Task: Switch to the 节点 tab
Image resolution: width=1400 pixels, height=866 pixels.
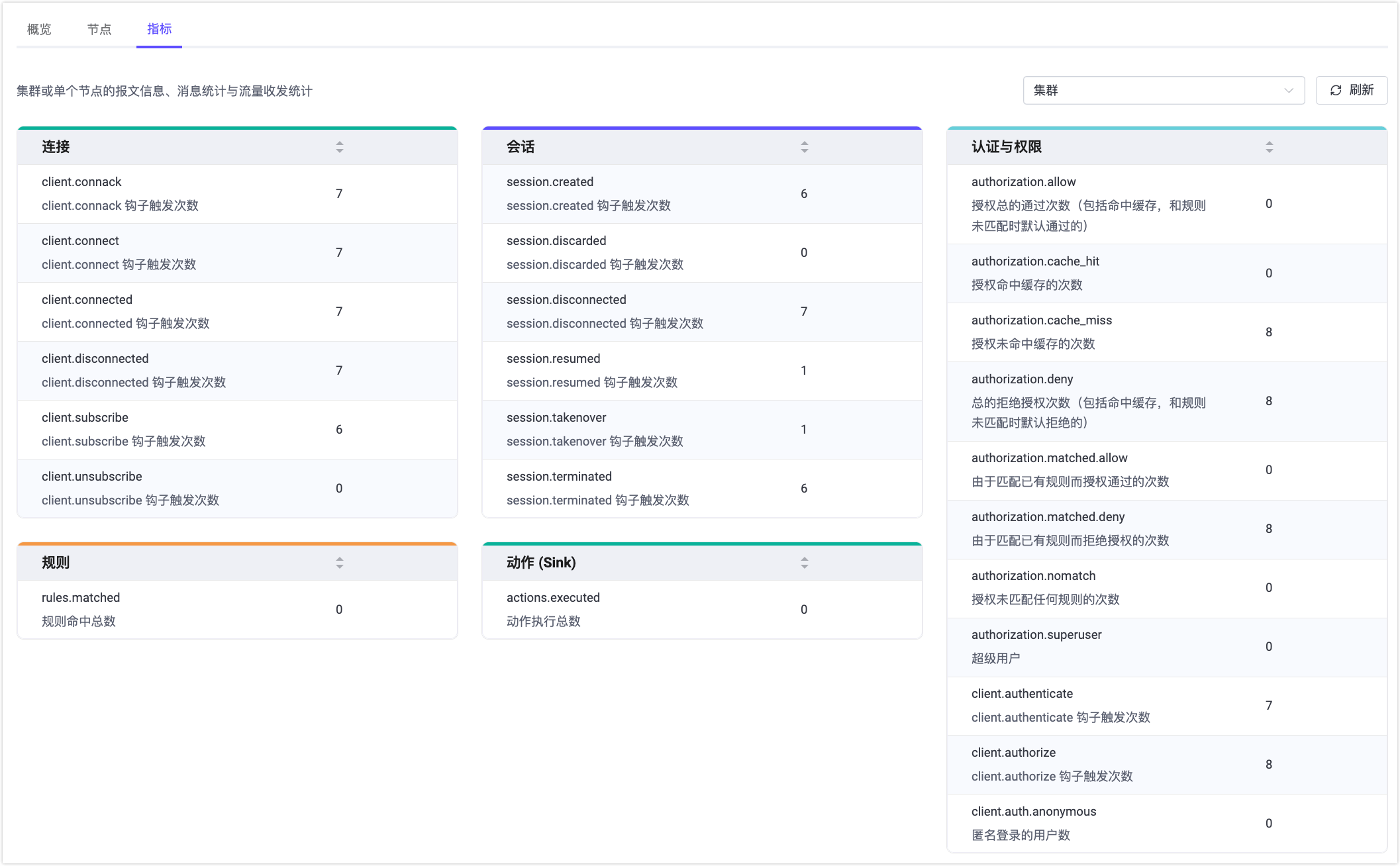Action: point(99,29)
